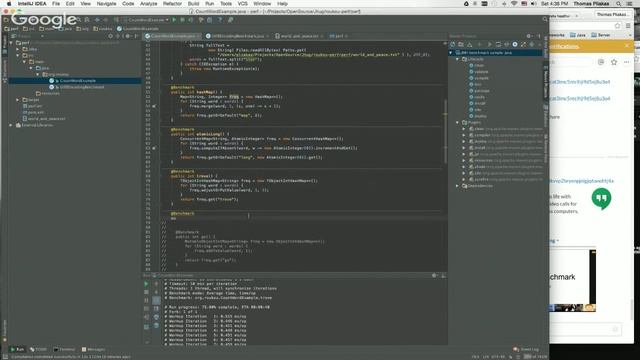Open the Refactor menu
Image resolution: width=640 pixels, height=360 pixels.
tap(172, 4)
